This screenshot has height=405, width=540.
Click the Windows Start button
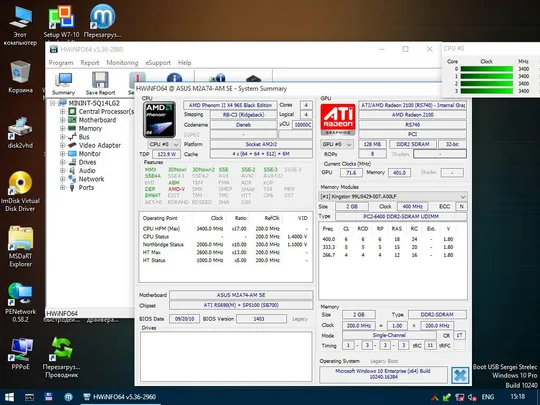tap(9, 397)
